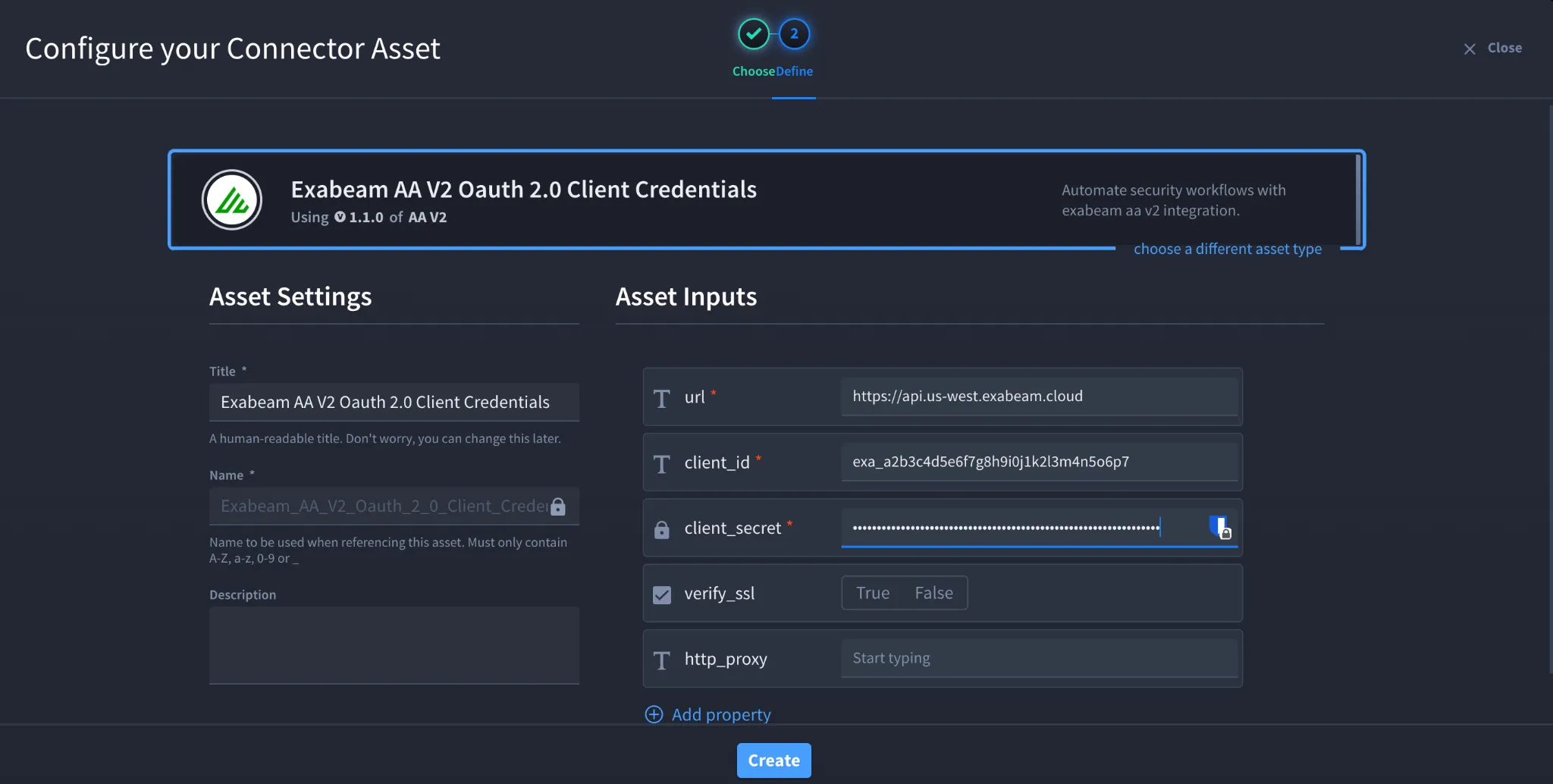Click the text type icon beside http_proxy
The image size is (1553, 784).
pos(661,660)
